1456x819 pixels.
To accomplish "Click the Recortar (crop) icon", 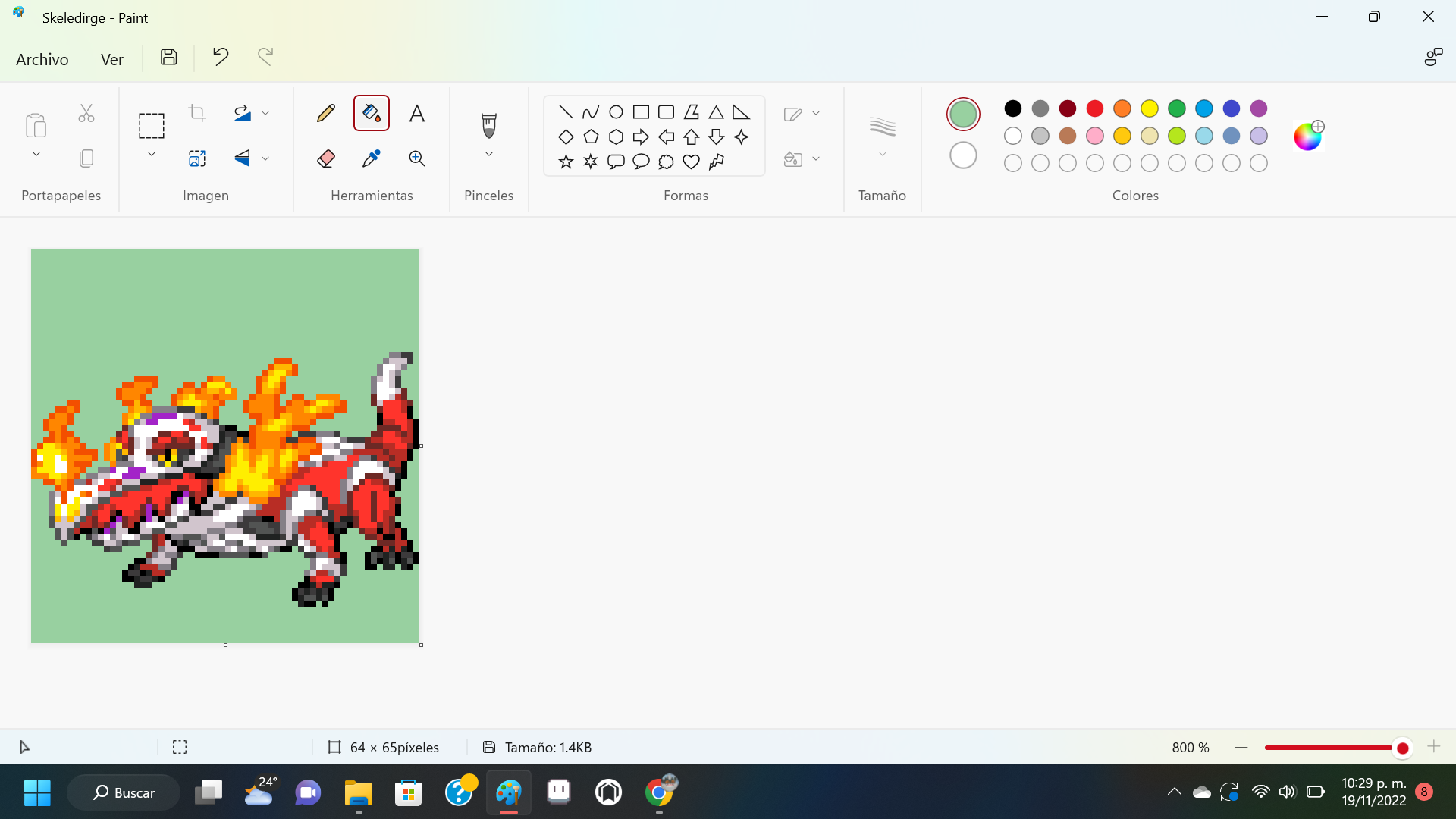I will click(x=196, y=112).
